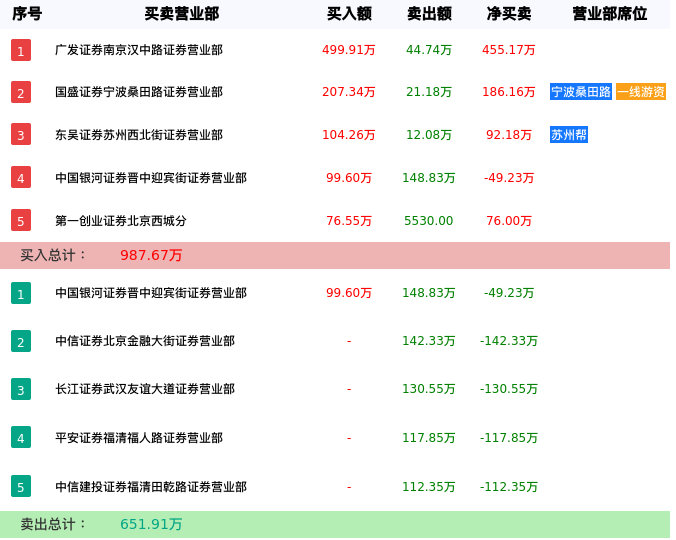Image resolution: width=676 pixels, height=540 pixels.
Task: Click red rank badge number 5
Action: pos(21,220)
